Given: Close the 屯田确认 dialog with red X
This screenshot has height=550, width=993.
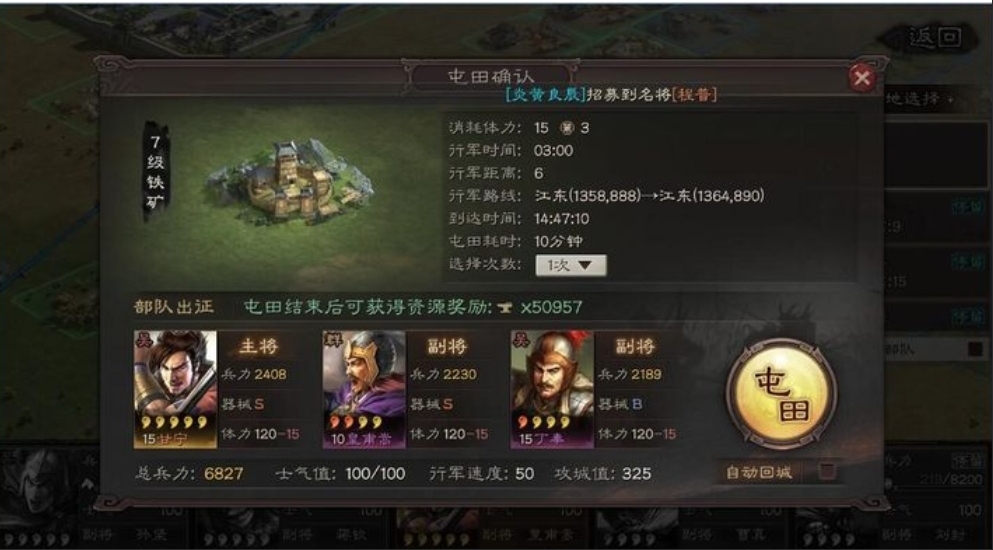Looking at the screenshot, I should coord(862,78).
